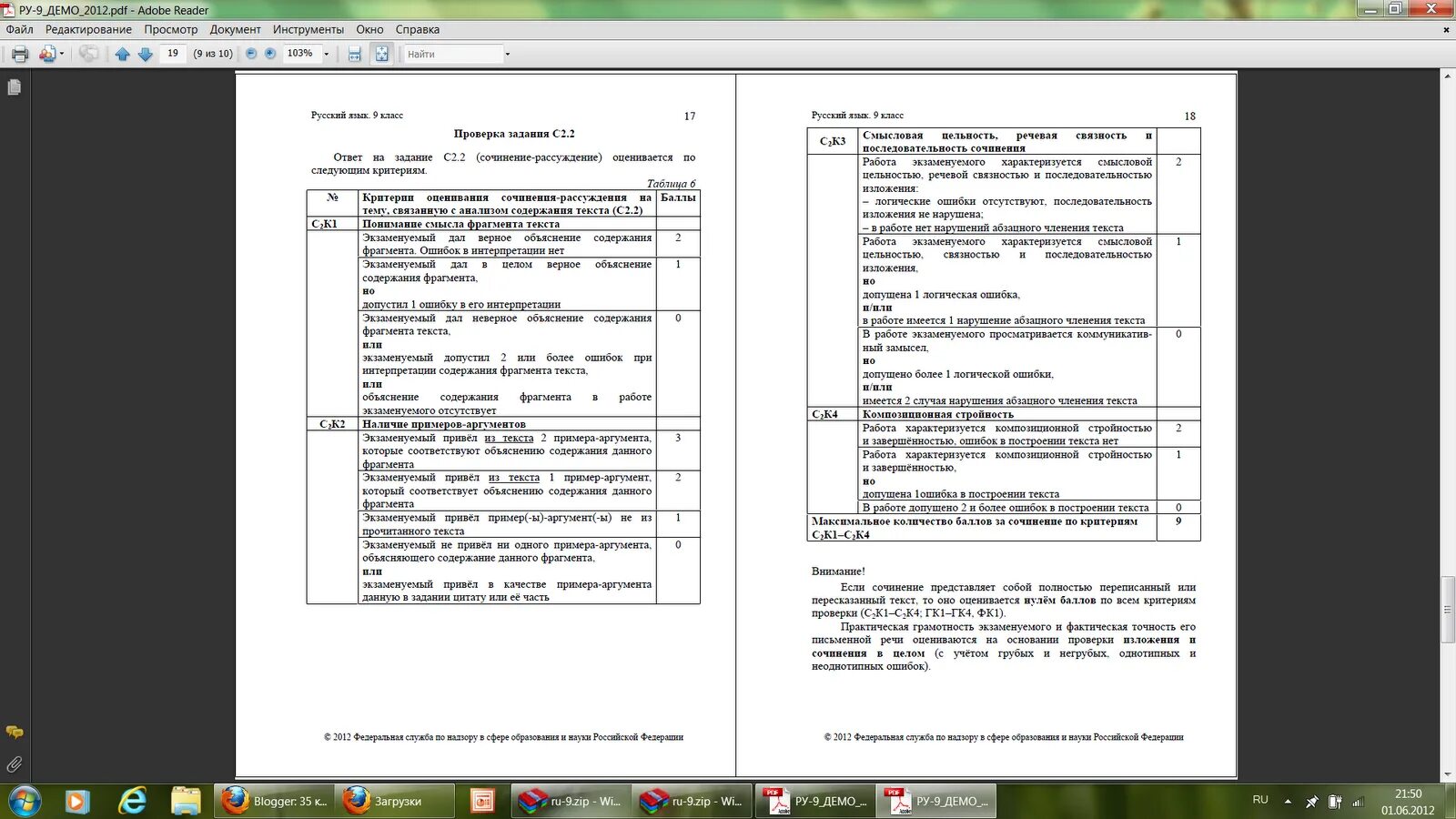
Task: Show the Pages thumbnails panel icon
Action: 14,87
